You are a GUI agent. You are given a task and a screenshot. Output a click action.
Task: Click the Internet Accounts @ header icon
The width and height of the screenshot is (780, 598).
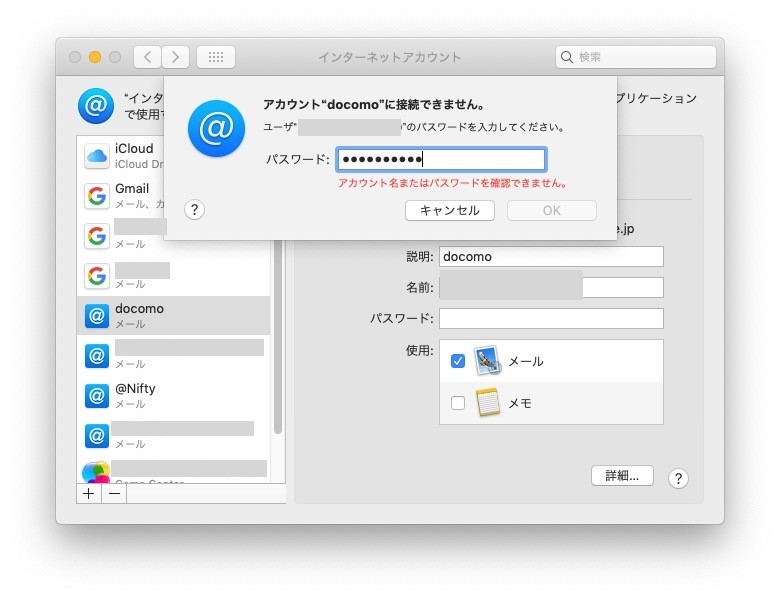(96, 106)
